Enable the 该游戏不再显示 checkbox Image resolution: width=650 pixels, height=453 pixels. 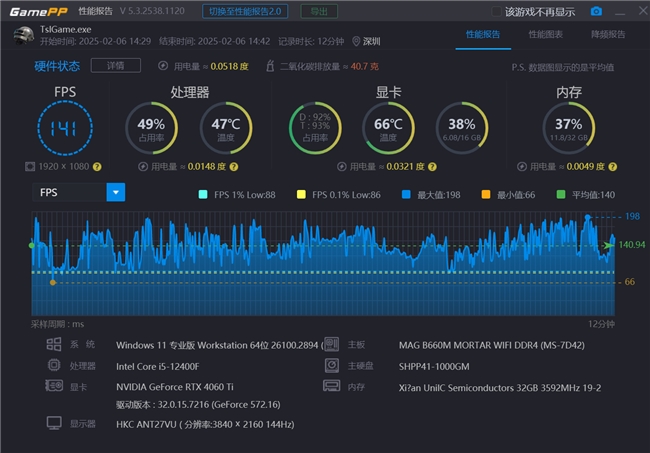(x=496, y=12)
